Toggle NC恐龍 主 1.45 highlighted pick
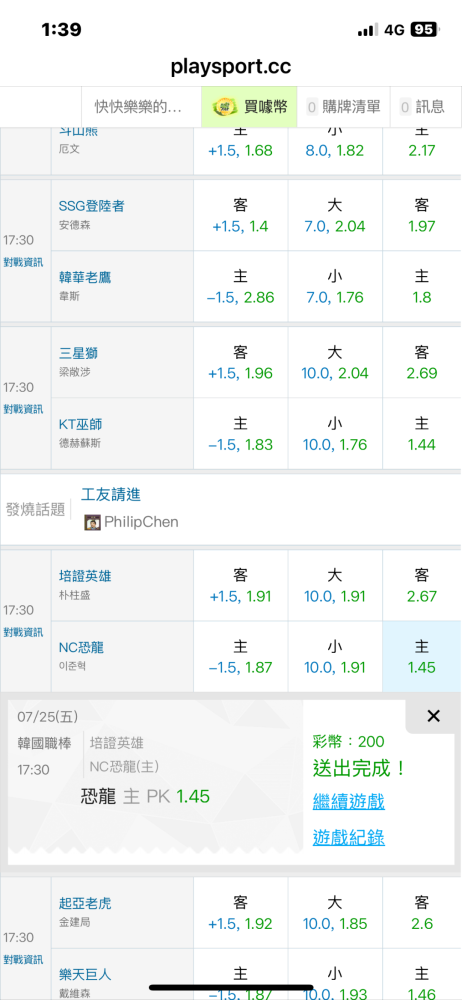The image size is (462, 1000). [x=422, y=656]
